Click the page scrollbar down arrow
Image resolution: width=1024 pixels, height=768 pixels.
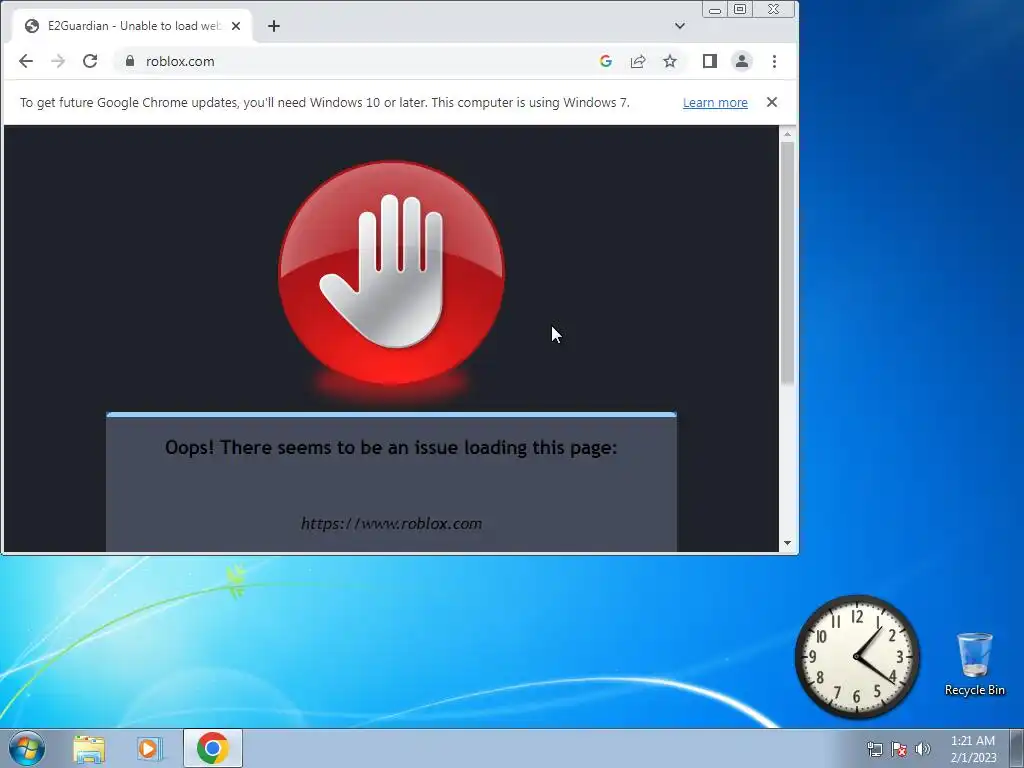788,543
